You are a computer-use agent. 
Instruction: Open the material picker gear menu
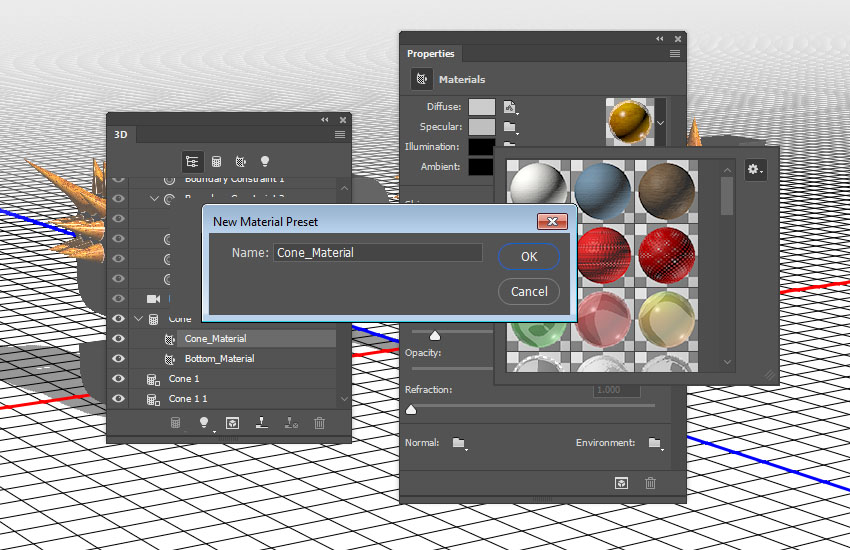coord(755,170)
